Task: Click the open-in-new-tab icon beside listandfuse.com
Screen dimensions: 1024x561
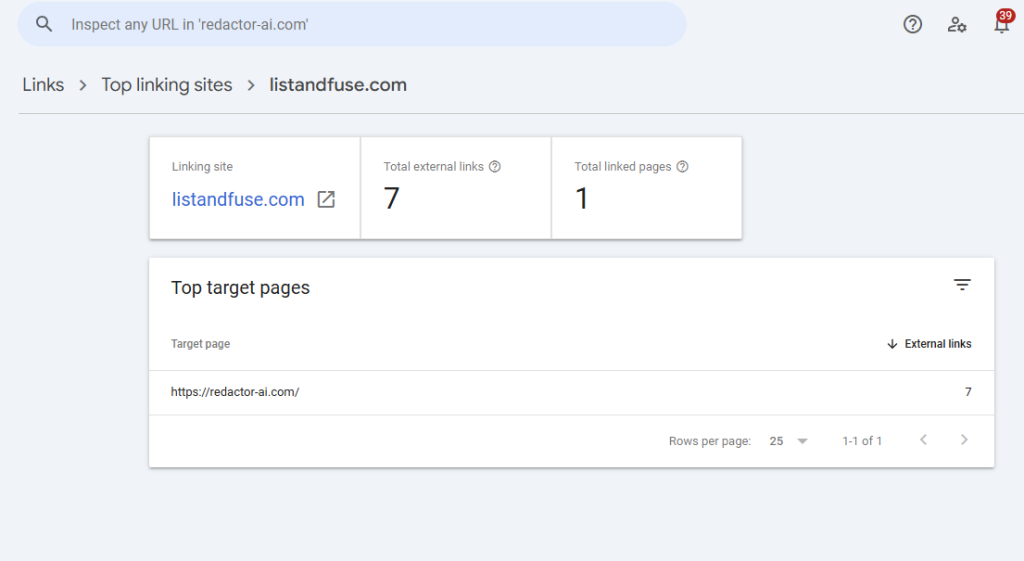Action: coord(326,199)
